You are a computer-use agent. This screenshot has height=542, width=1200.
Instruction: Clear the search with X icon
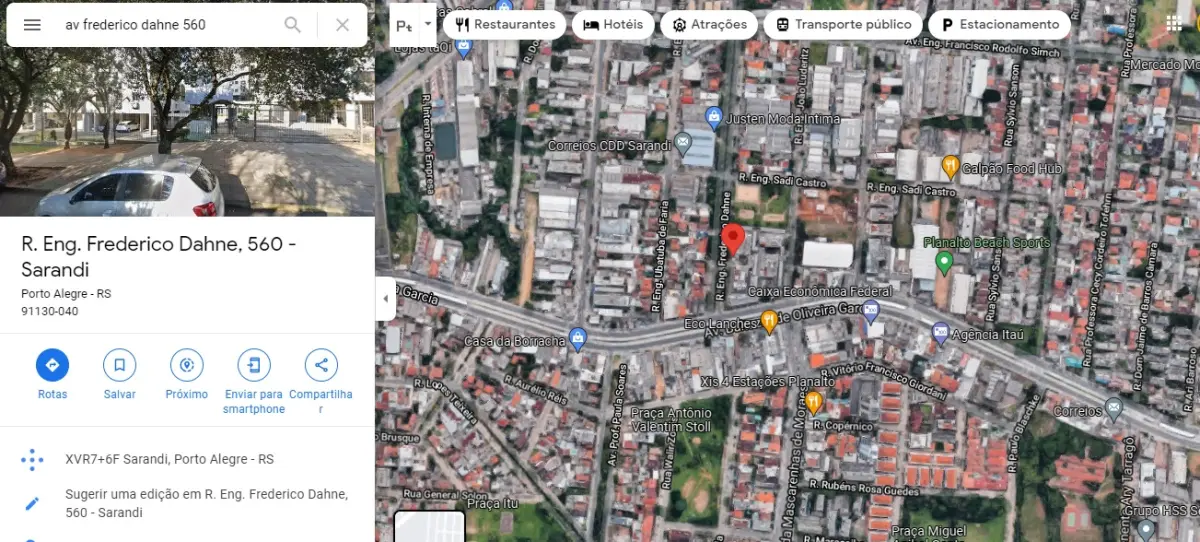[x=342, y=25]
